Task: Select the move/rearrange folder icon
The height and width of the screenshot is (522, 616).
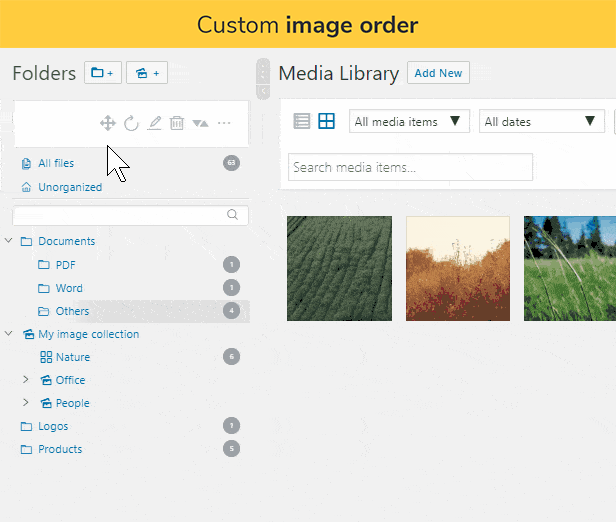Action: [108, 123]
